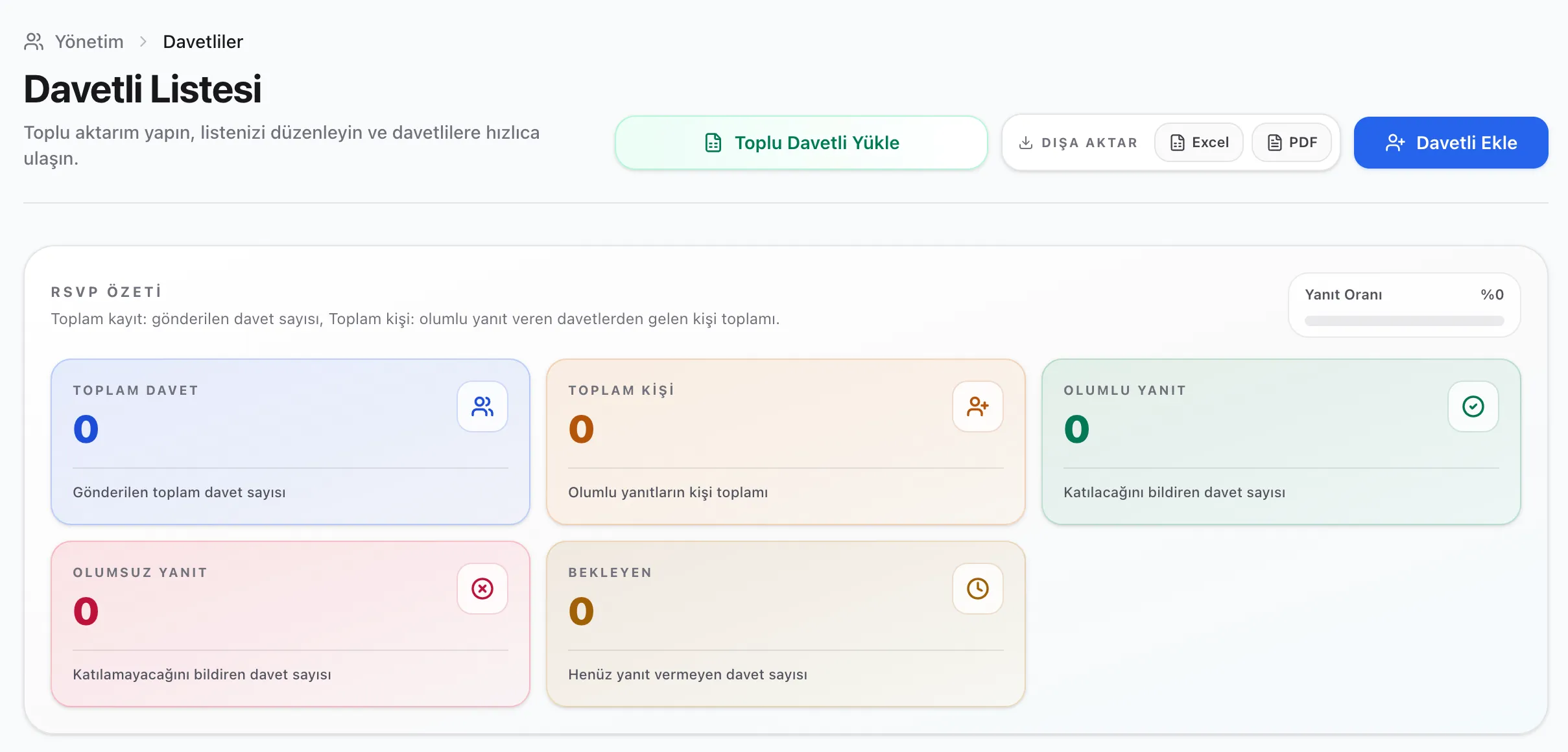
Task: Click the Dışa Aktar label text
Action: (1089, 143)
